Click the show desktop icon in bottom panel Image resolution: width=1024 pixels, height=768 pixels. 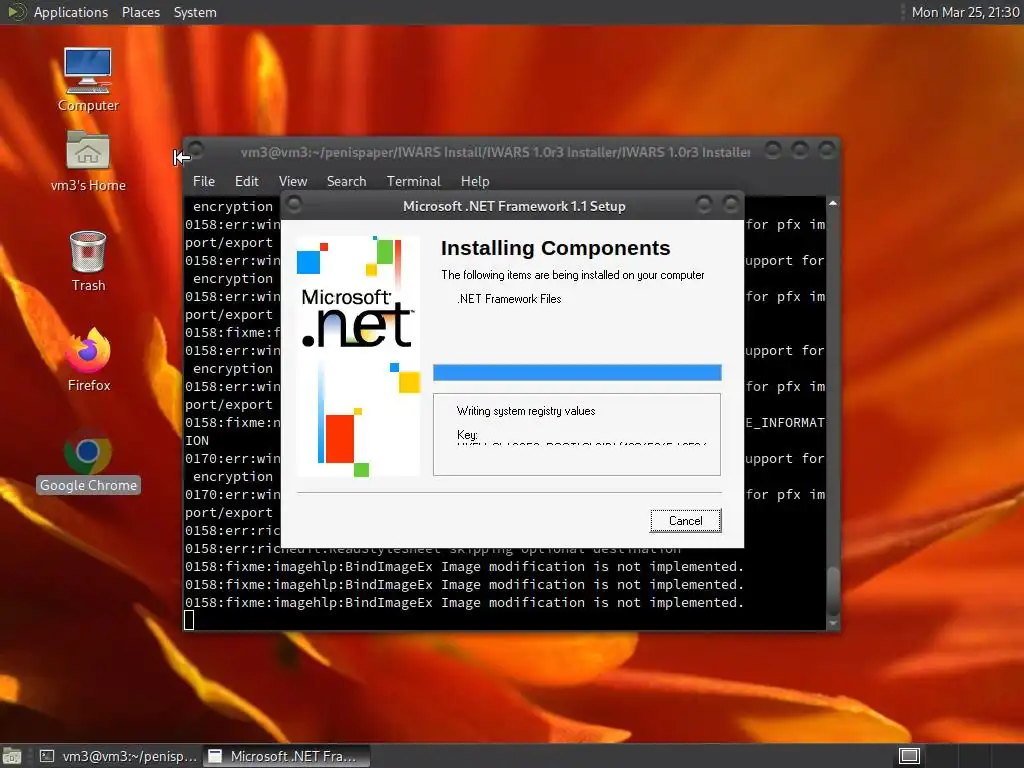pyautogui.click(x=11, y=756)
